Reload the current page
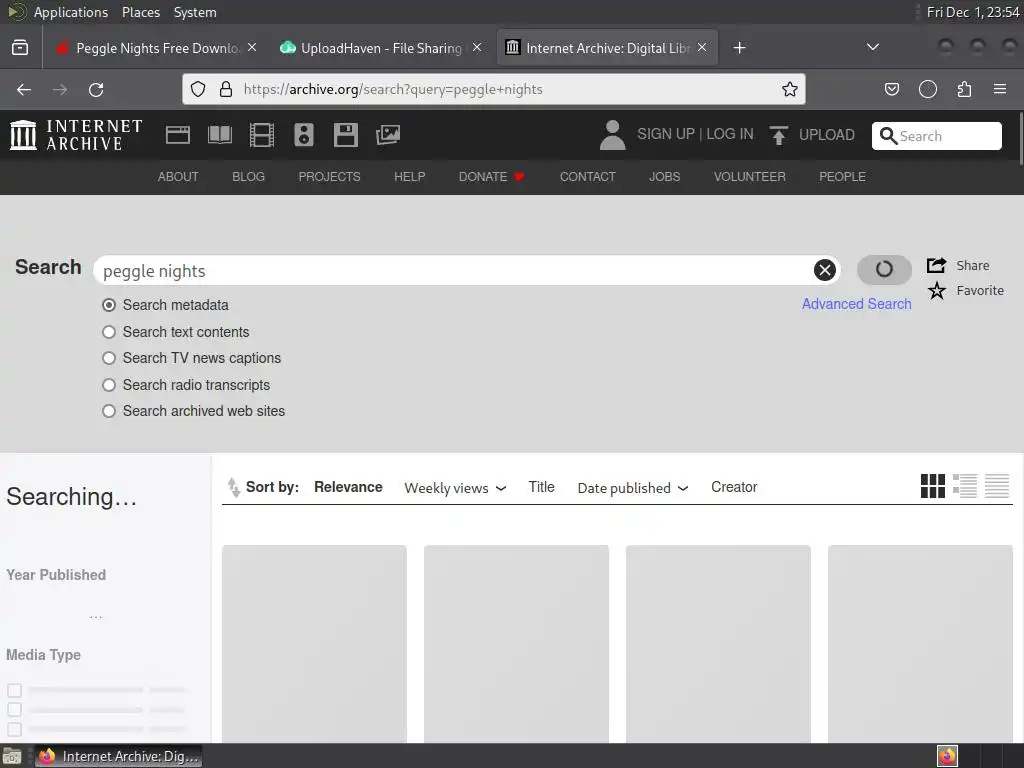This screenshot has height=768, width=1024. (96, 89)
